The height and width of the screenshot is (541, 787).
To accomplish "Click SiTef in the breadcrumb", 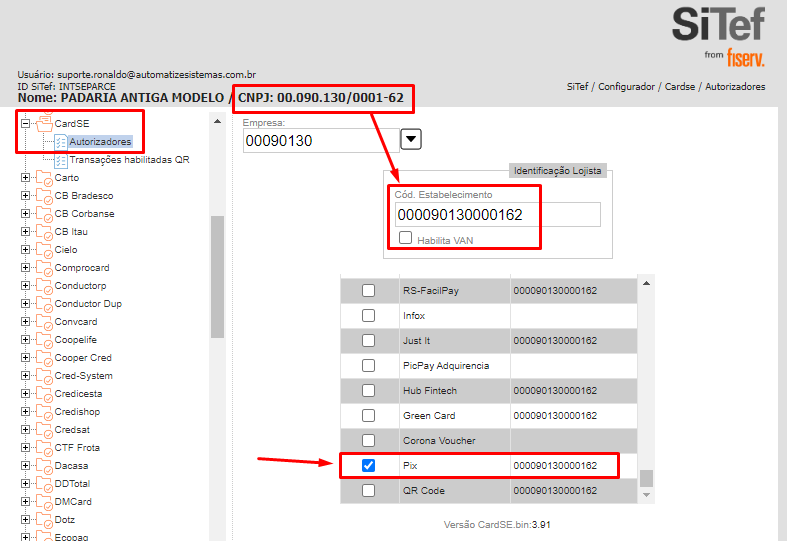I will 577,87.
